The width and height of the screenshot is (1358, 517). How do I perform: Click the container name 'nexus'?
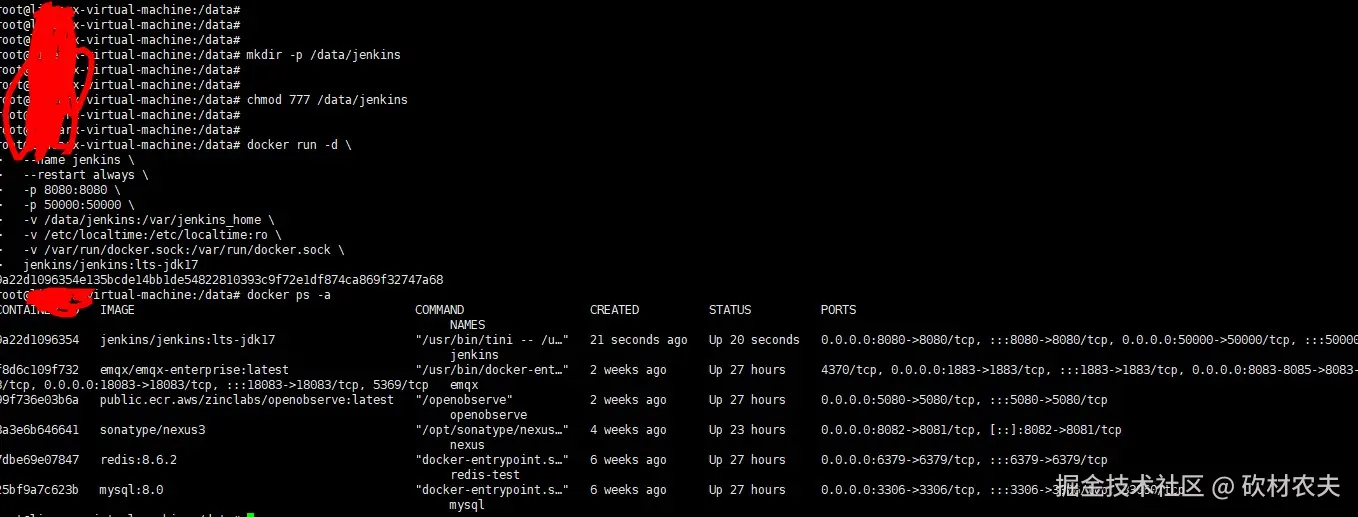(x=467, y=445)
